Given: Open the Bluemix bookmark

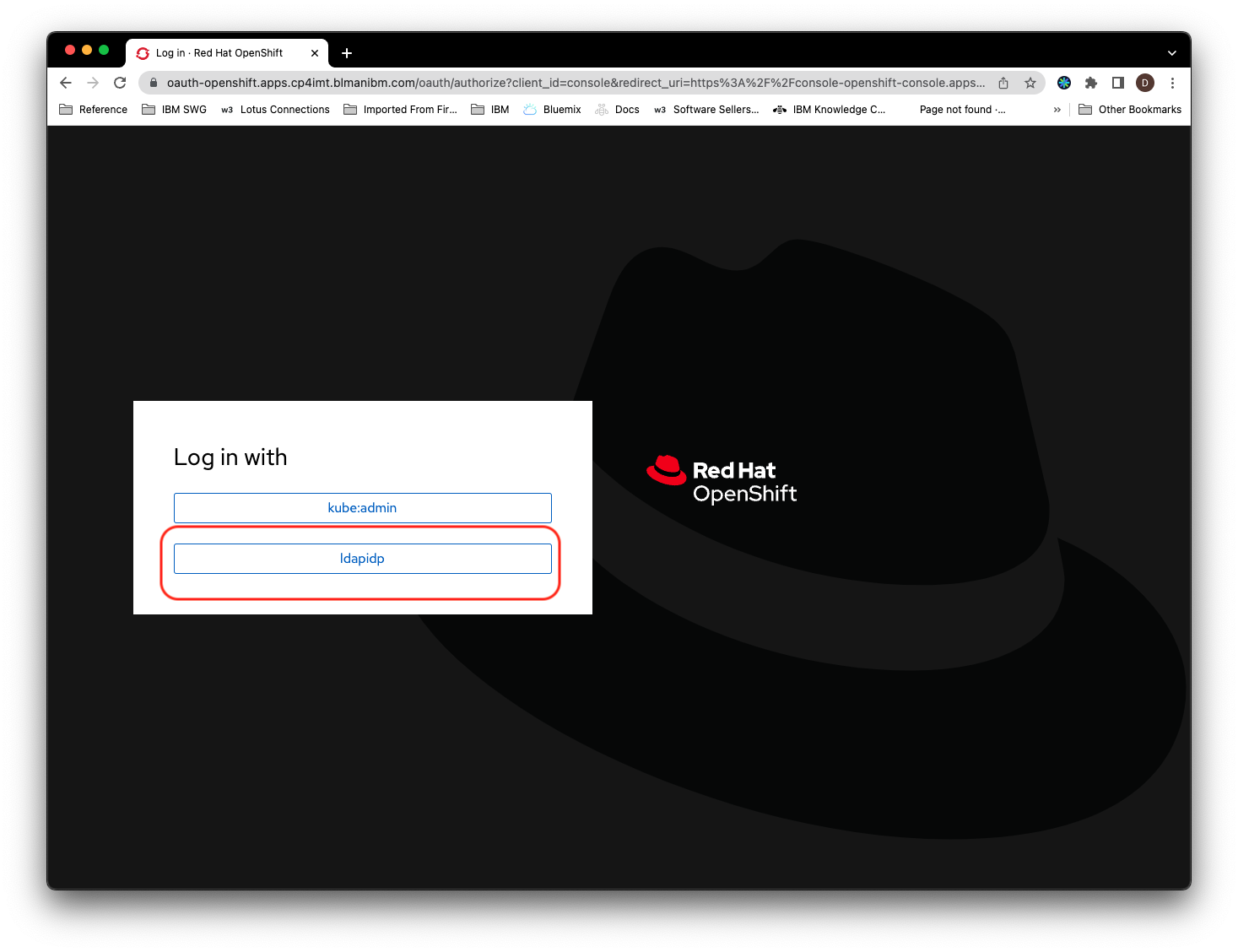Looking at the screenshot, I should tap(553, 110).
